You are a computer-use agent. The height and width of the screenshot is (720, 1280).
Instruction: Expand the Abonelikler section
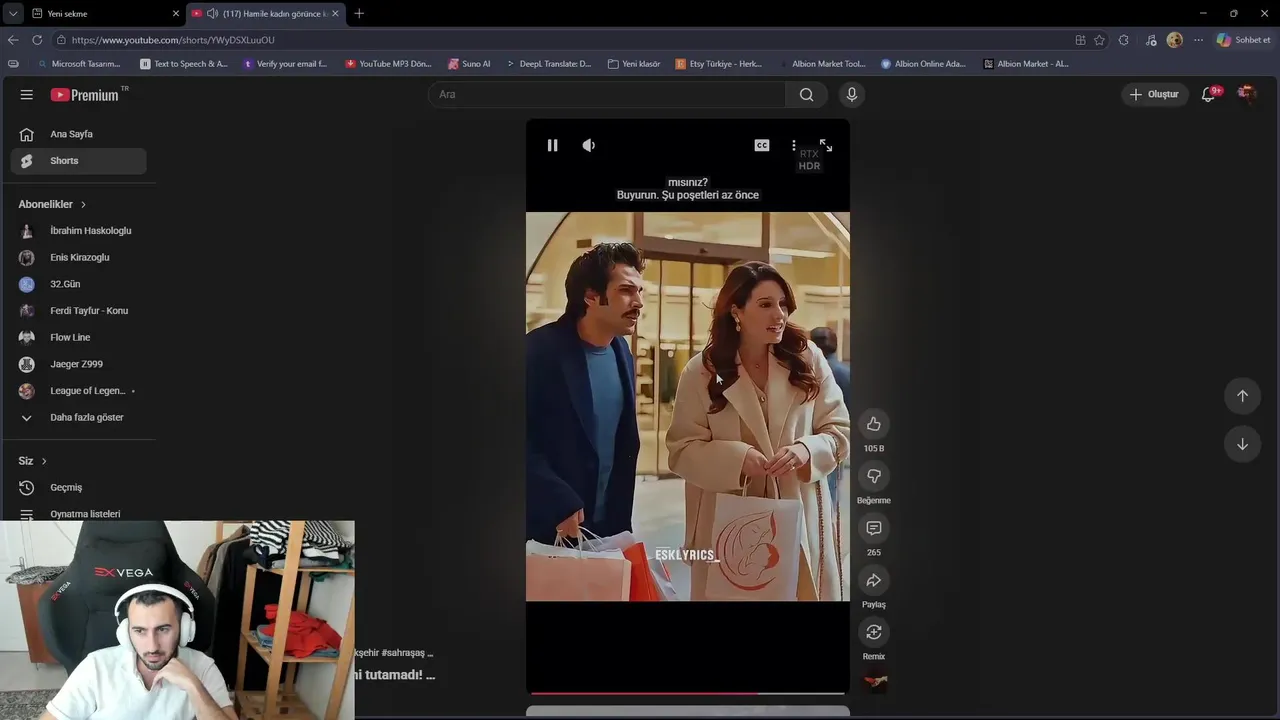coord(52,204)
